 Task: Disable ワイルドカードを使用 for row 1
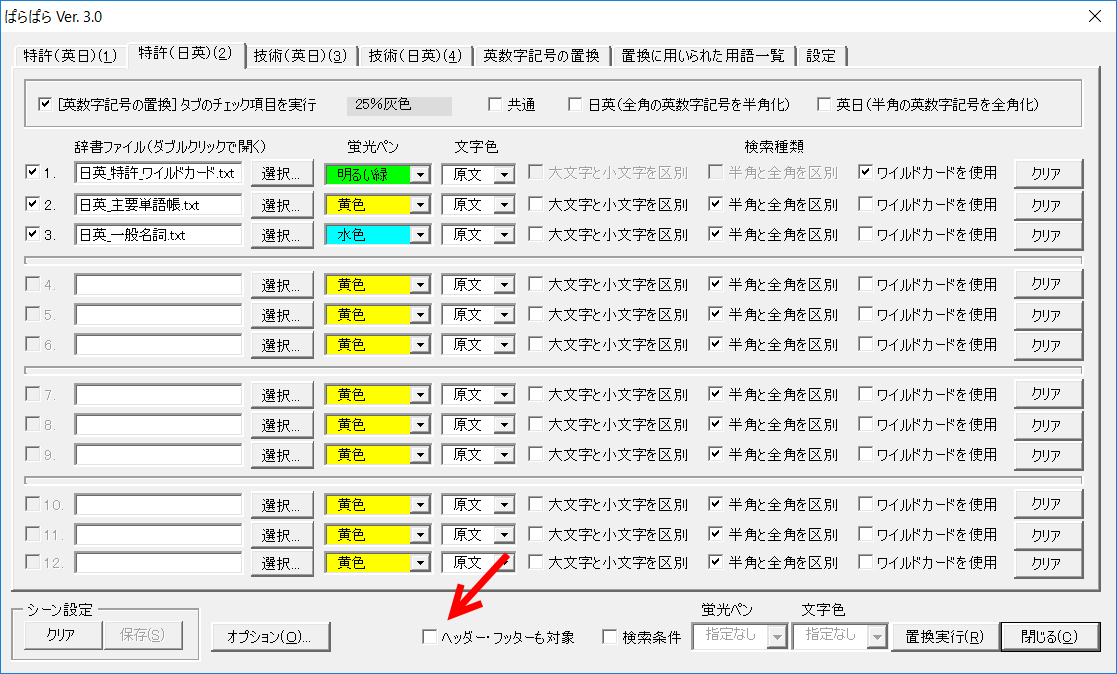pyautogui.click(x=865, y=173)
